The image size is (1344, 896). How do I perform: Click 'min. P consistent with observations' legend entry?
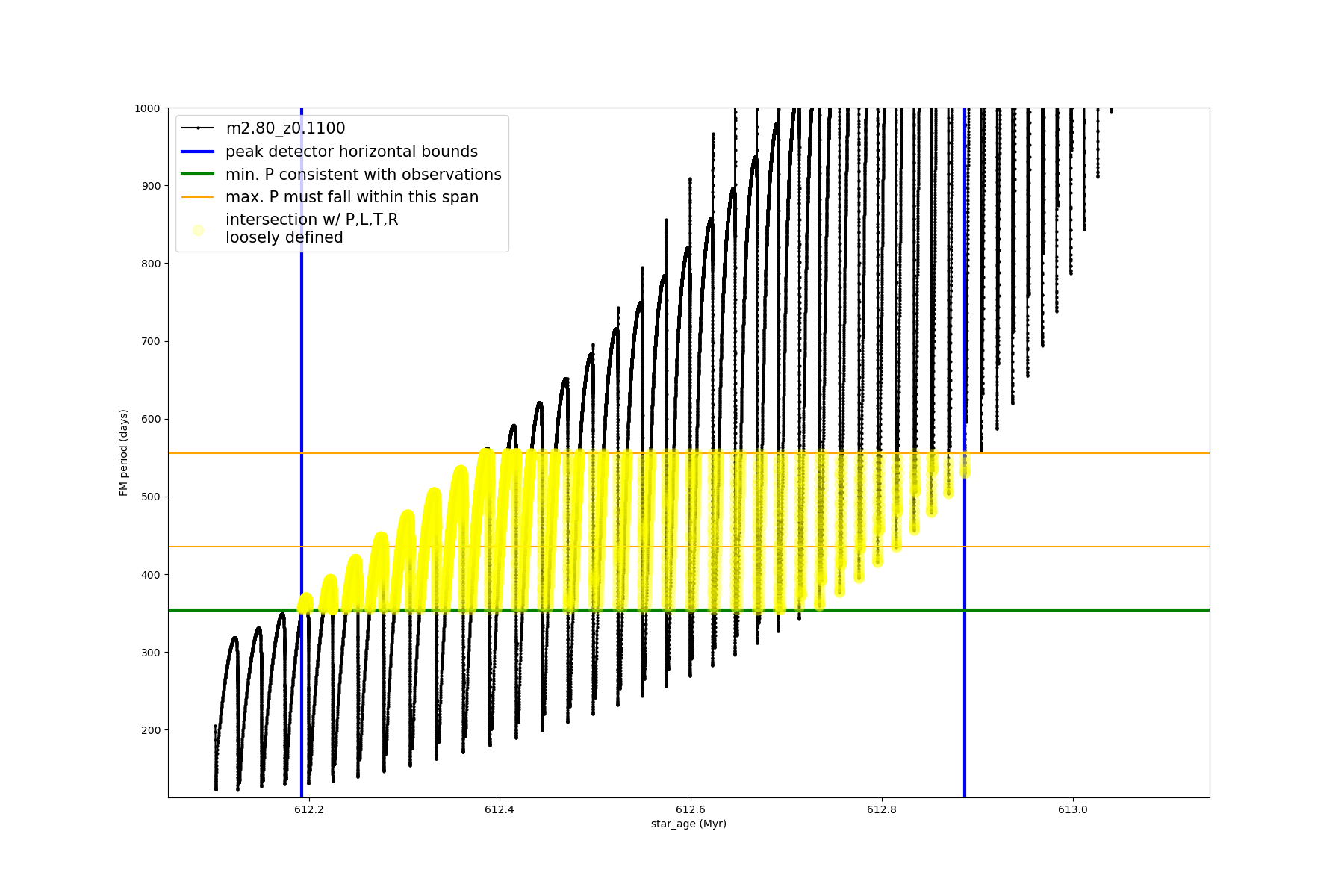pyautogui.click(x=363, y=175)
